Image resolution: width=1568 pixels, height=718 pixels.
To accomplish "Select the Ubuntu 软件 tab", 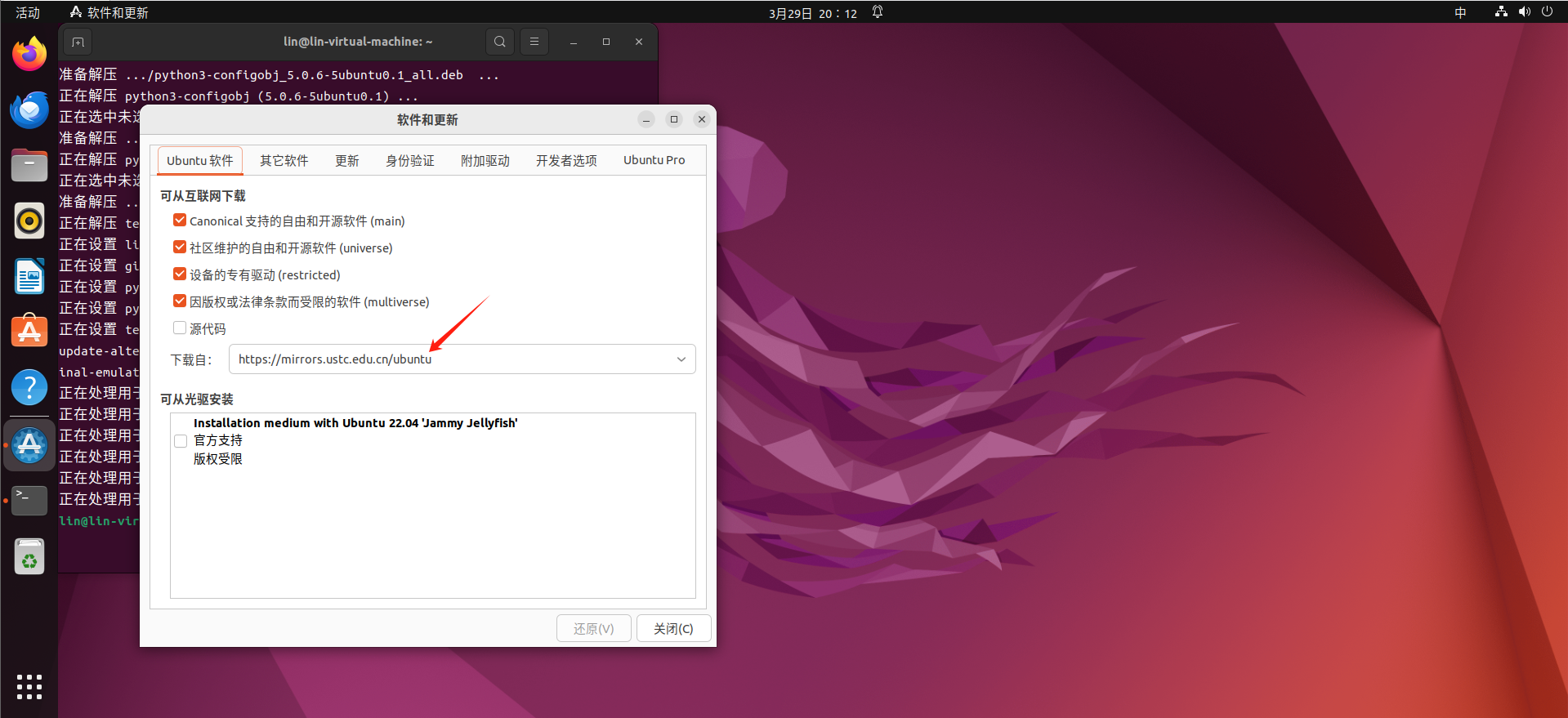I will [200, 161].
